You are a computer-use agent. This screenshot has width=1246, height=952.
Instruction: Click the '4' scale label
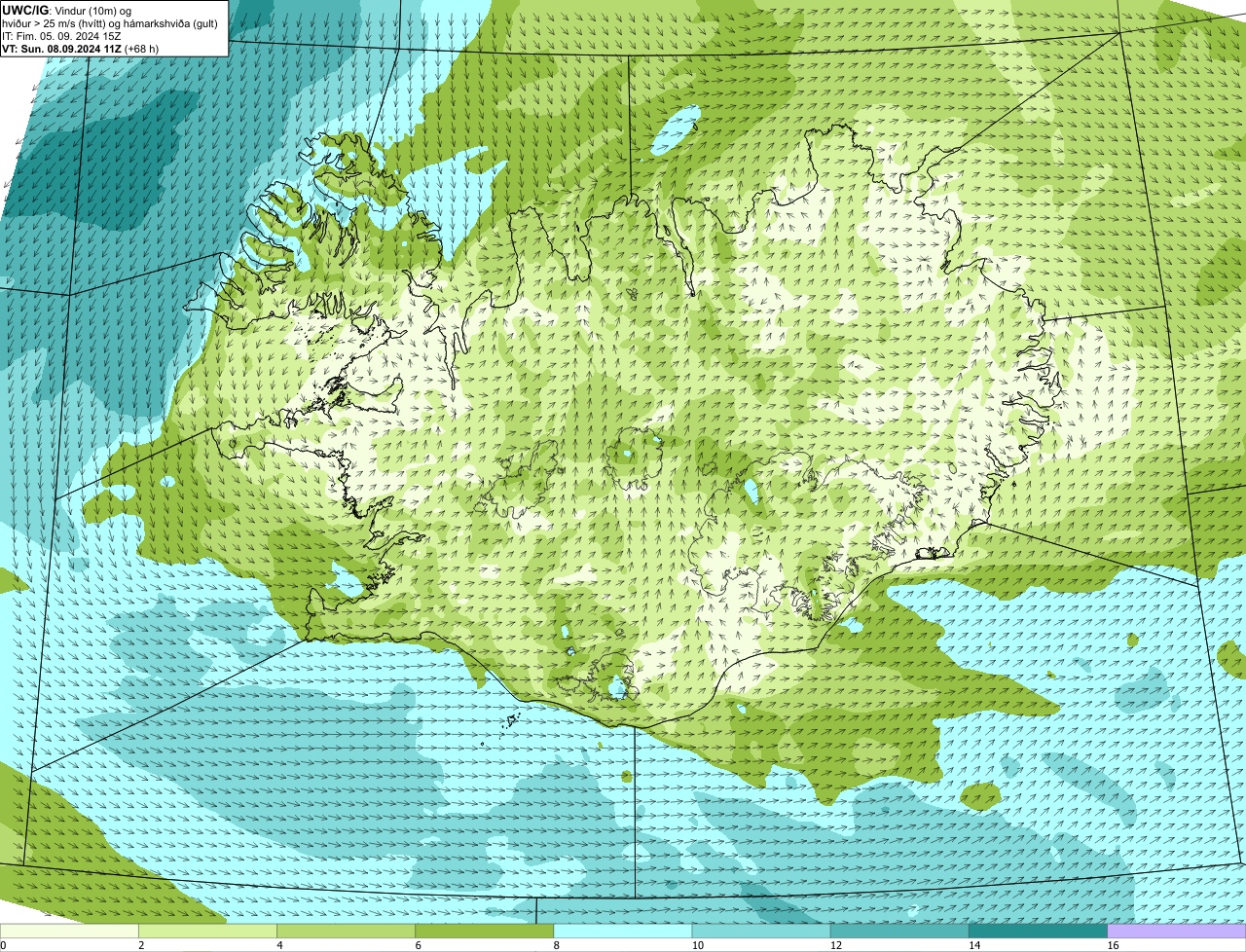280,945
